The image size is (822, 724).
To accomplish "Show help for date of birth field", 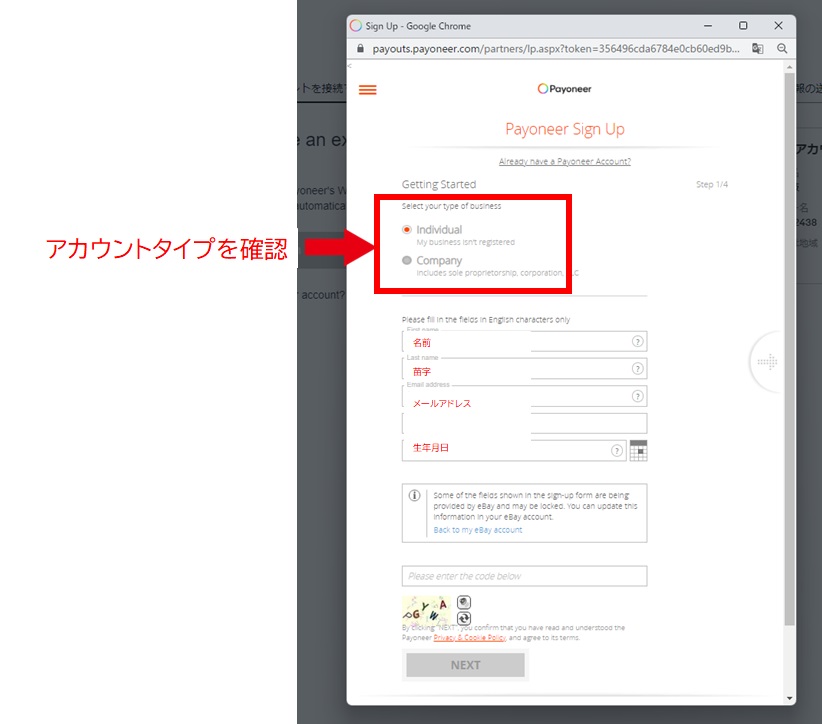I will [617, 450].
